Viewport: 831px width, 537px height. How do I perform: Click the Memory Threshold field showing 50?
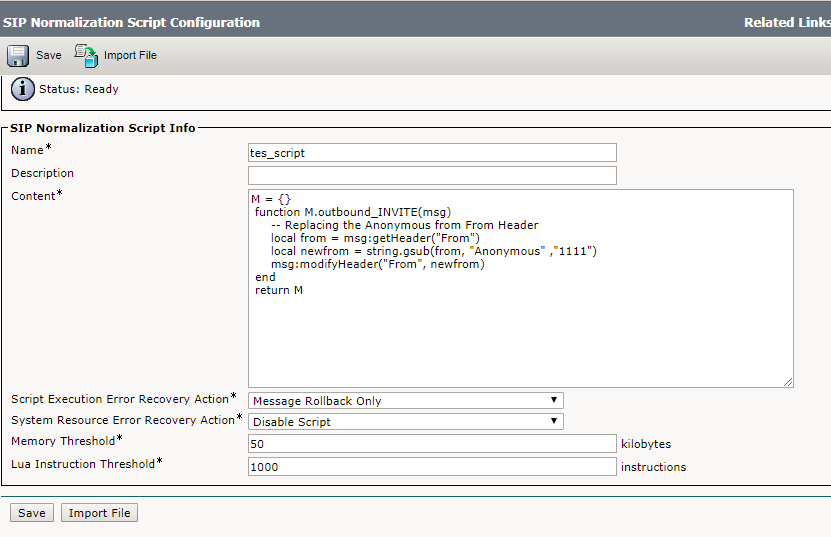tap(432, 444)
